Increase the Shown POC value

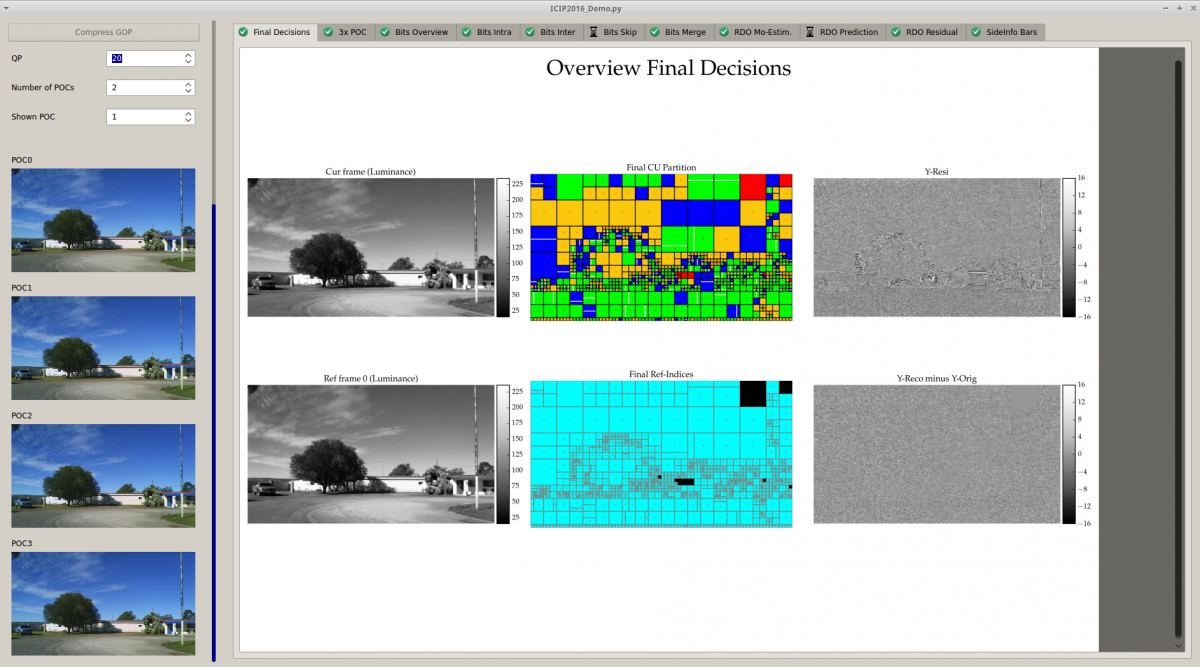tap(188, 113)
